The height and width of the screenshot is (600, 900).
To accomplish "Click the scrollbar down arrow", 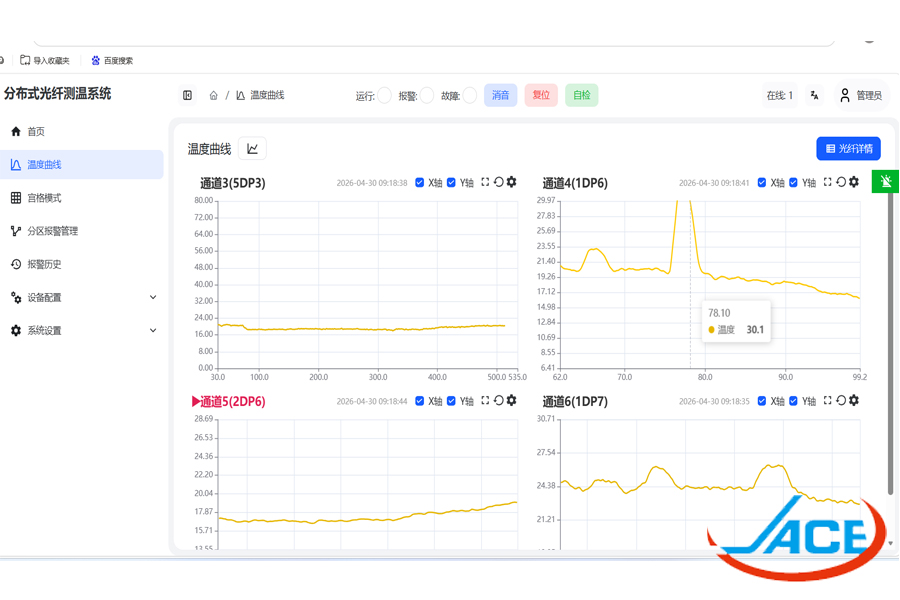I will point(890,543).
